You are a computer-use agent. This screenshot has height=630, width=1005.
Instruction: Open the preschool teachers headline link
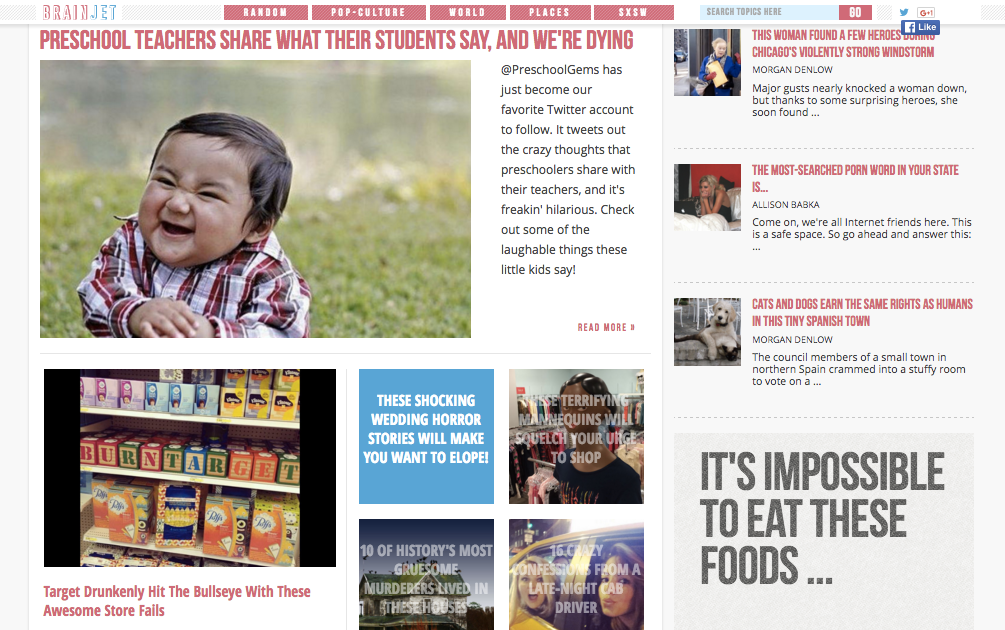[x=336, y=40]
